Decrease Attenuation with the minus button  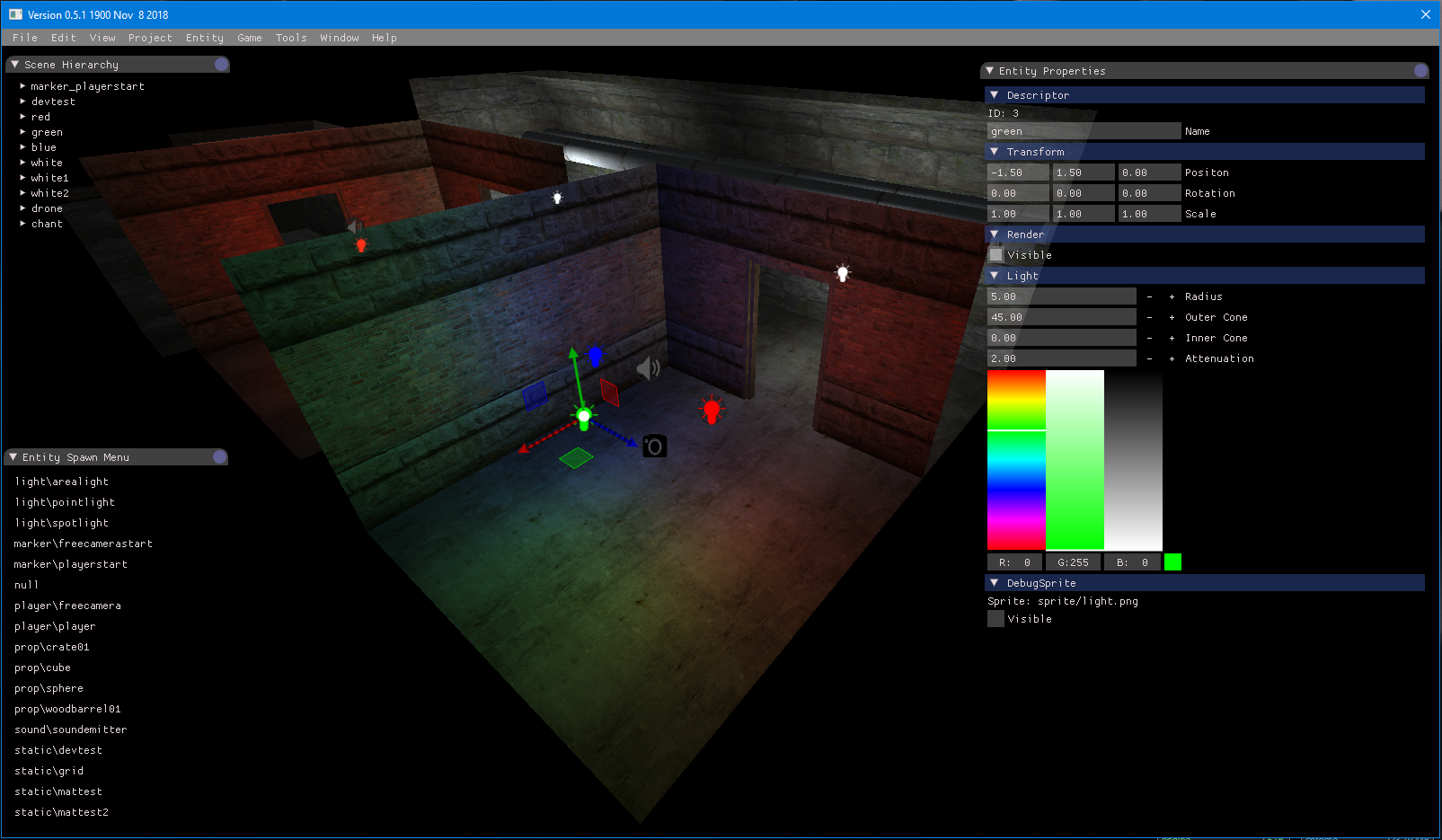tap(1149, 358)
